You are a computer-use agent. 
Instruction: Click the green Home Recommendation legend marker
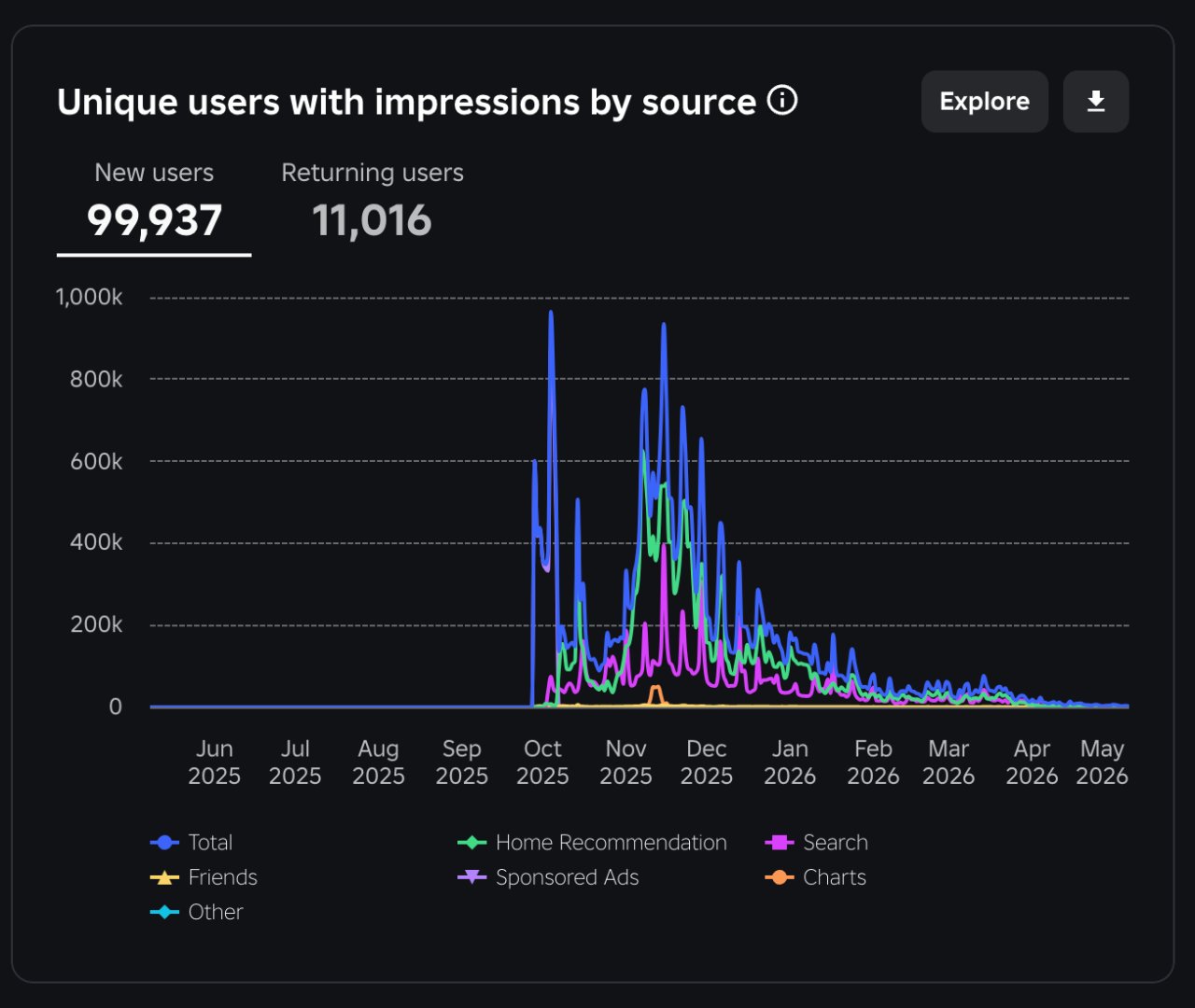pos(471,842)
